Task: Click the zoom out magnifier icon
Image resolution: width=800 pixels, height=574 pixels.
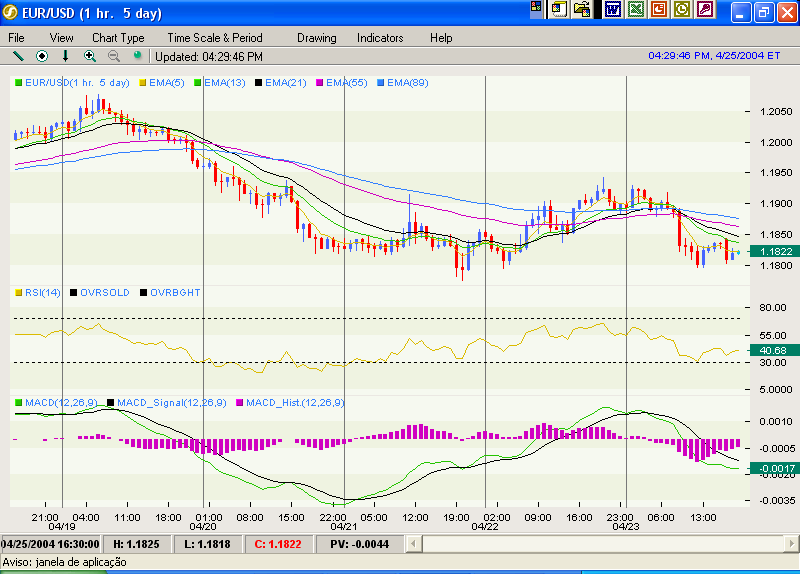Action: tap(113, 56)
